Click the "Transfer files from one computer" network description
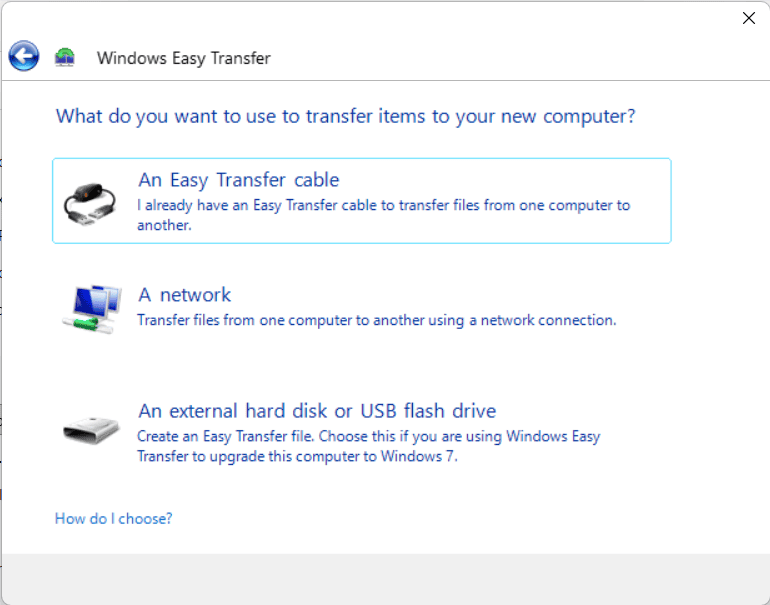Viewport: 770px width, 605px height. point(377,320)
